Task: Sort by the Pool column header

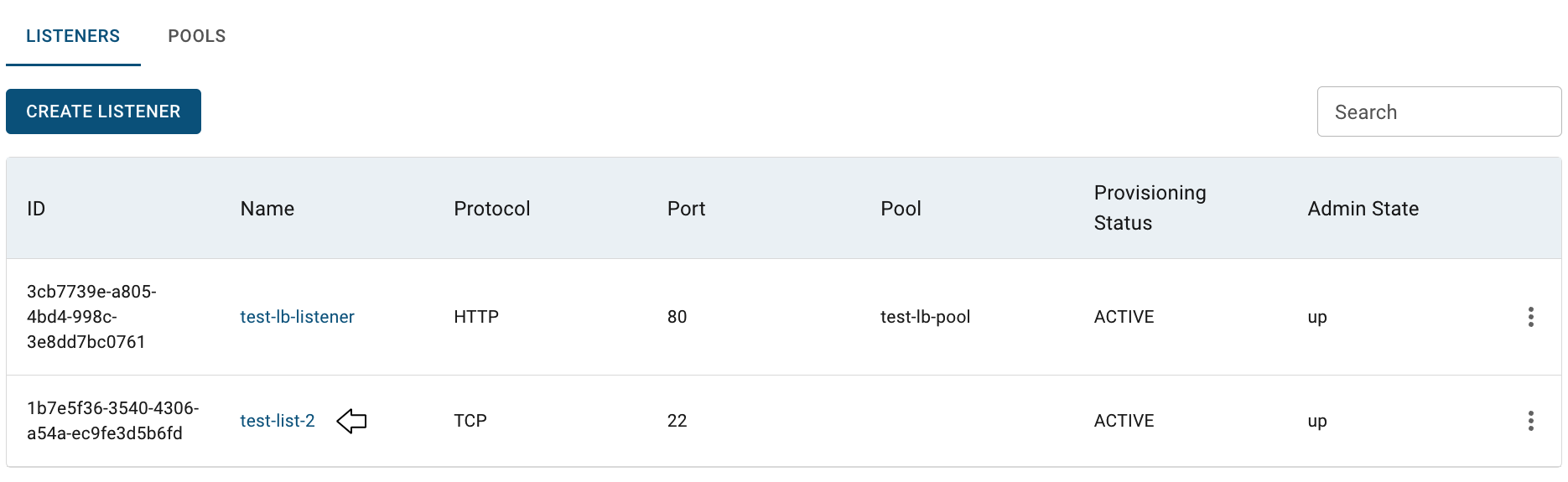Action: click(901, 209)
